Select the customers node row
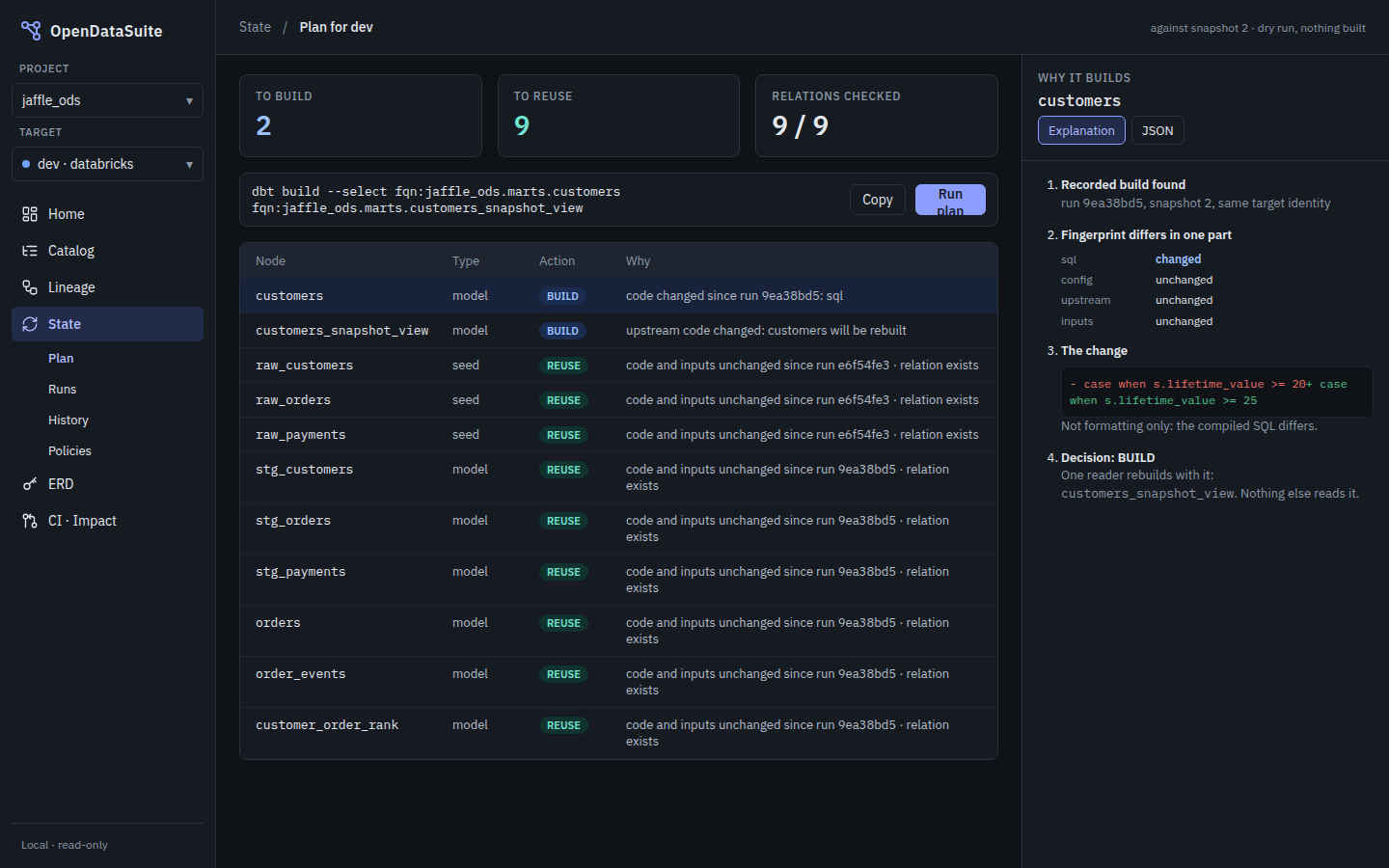Viewport: 1389px width, 868px height. (618, 296)
